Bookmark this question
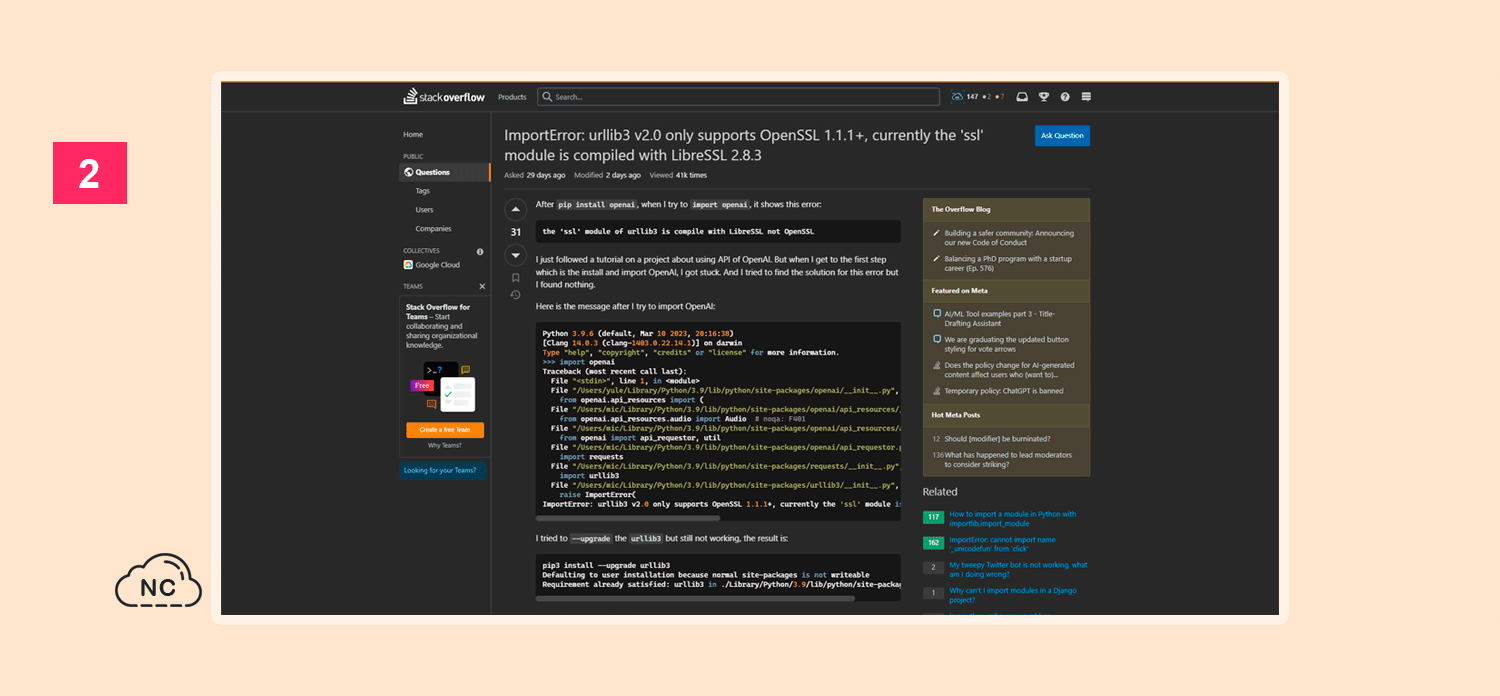Screen dimensions: 1500x696 516,278
